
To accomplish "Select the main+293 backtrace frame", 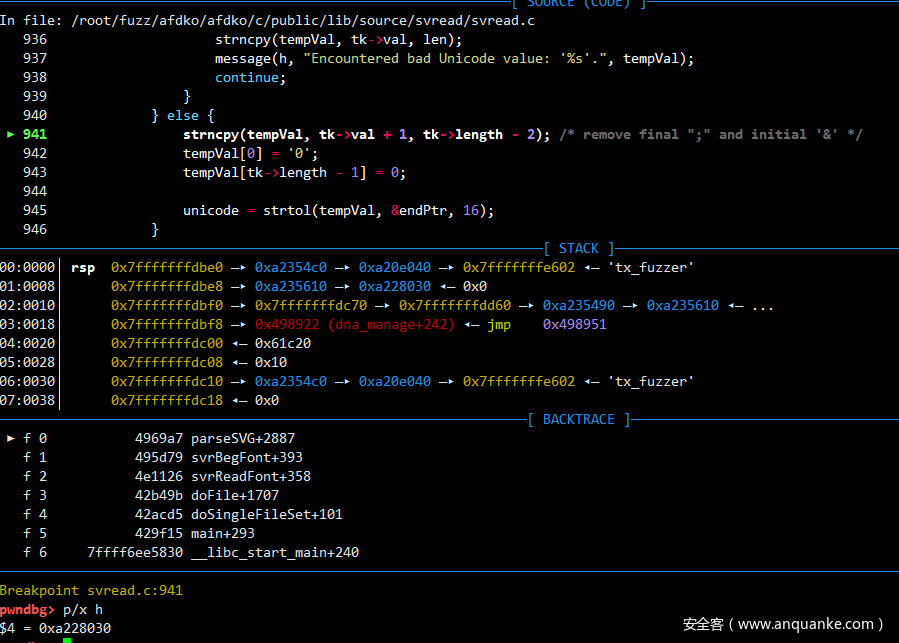I will point(223,533).
